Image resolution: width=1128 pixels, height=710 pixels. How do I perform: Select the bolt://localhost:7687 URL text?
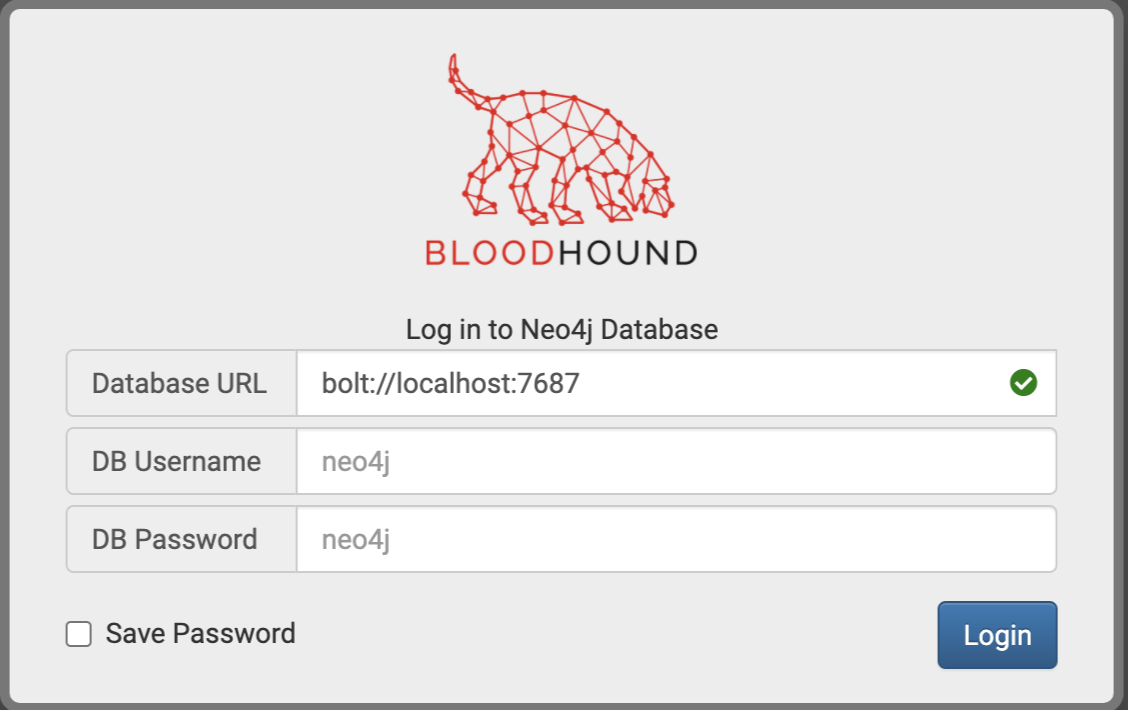[448, 383]
